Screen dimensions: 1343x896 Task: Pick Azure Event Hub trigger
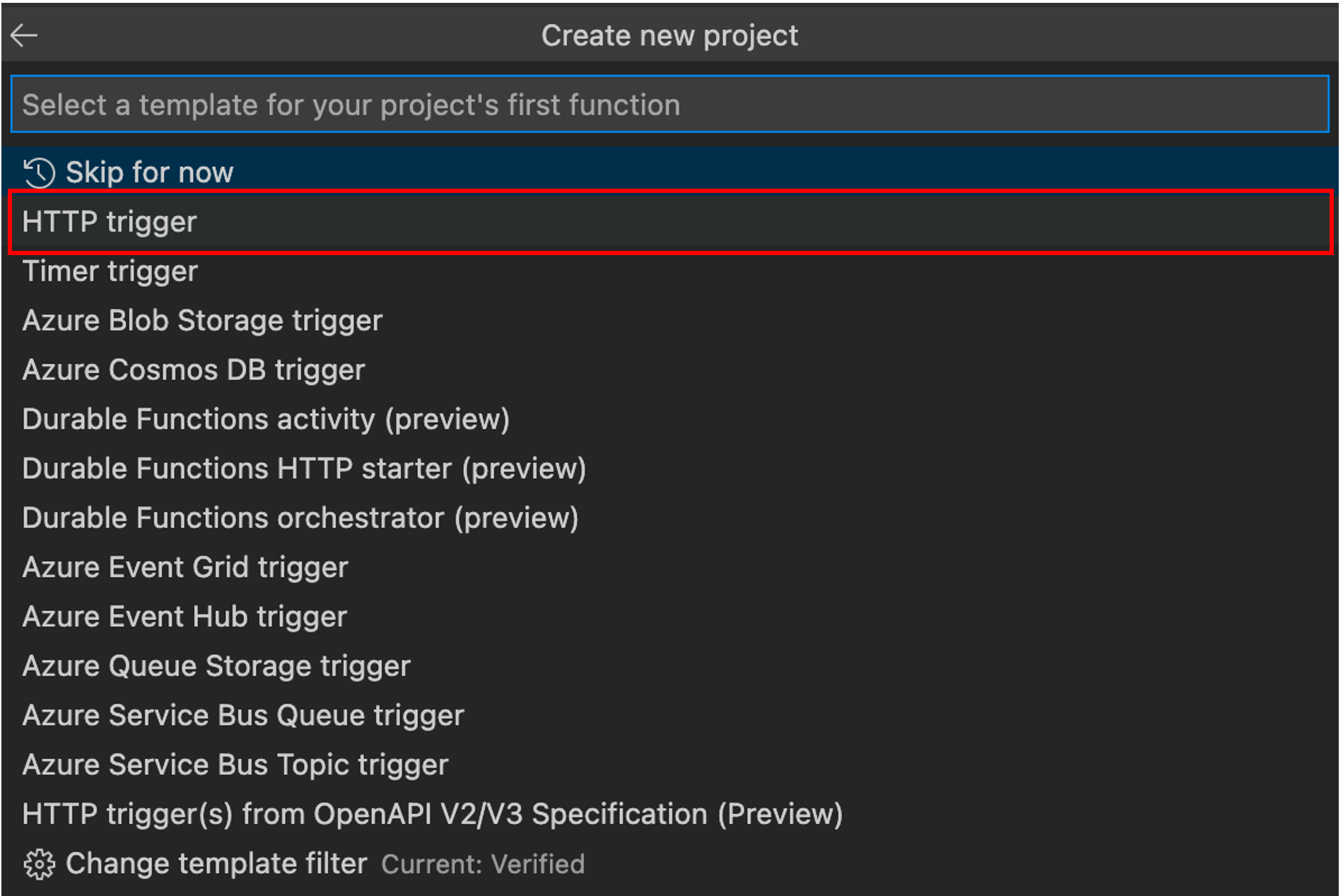tap(184, 617)
